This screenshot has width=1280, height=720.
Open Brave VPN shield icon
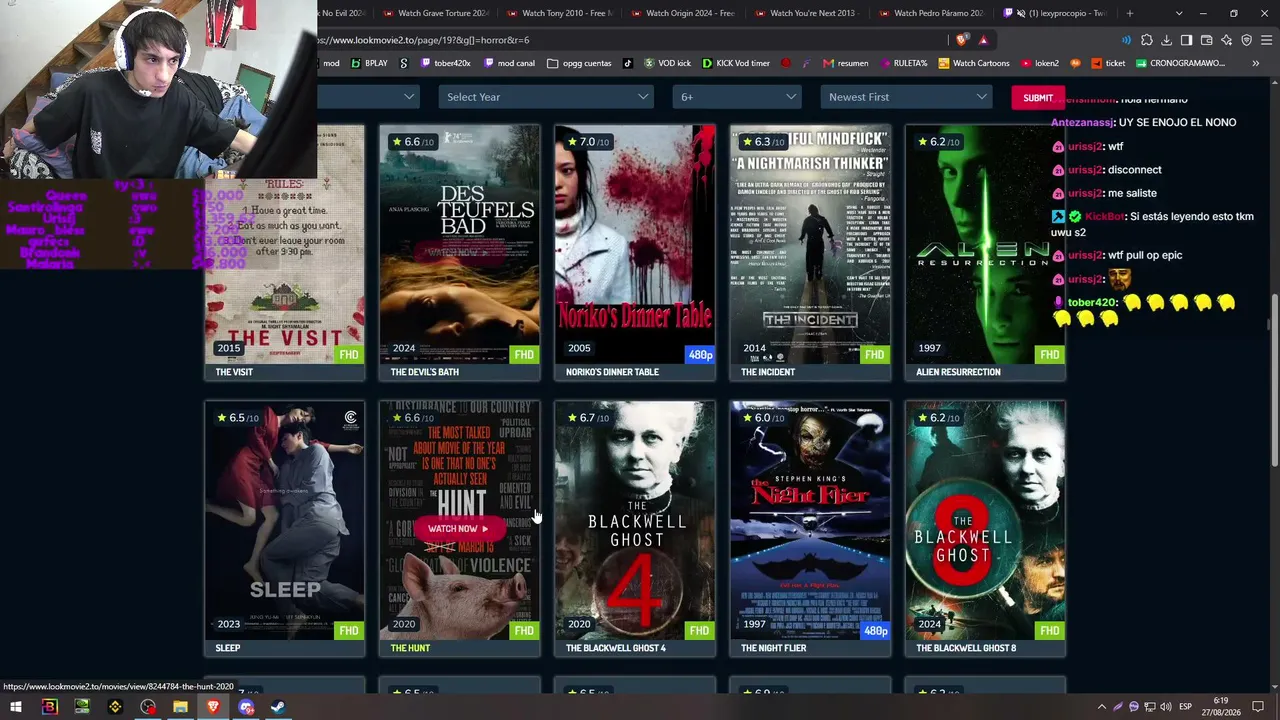pyautogui.click(x=1246, y=40)
